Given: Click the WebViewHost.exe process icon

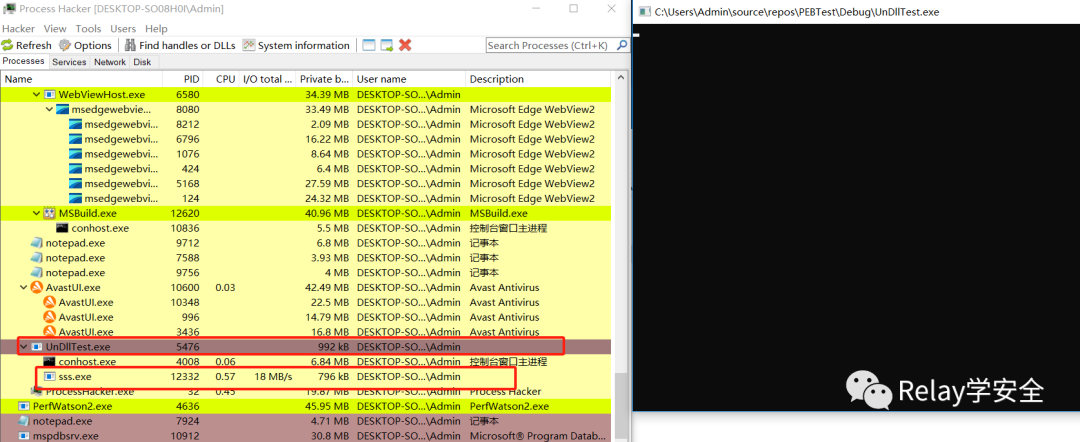Looking at the screenshot, I should click(50, 94).
